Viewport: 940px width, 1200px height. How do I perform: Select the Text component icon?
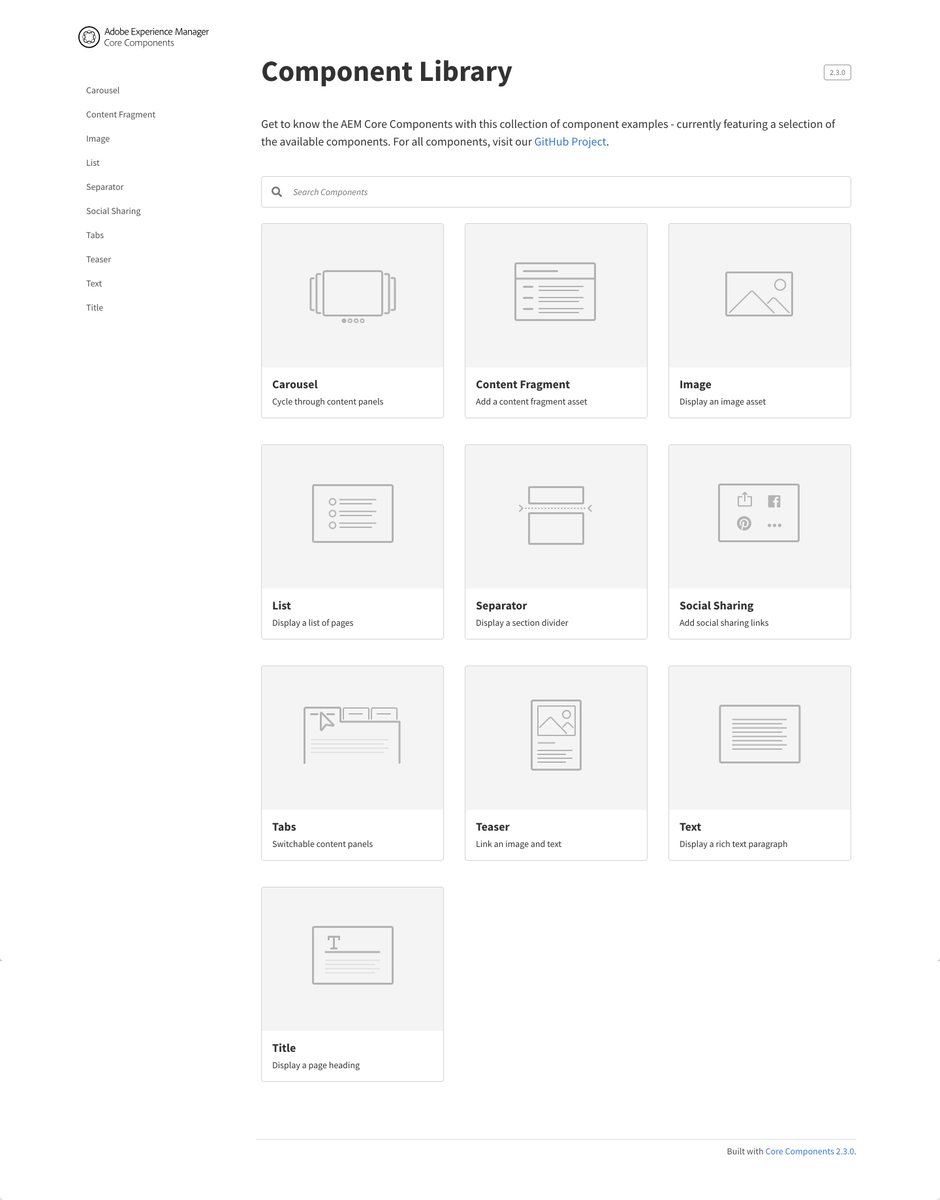759,735
